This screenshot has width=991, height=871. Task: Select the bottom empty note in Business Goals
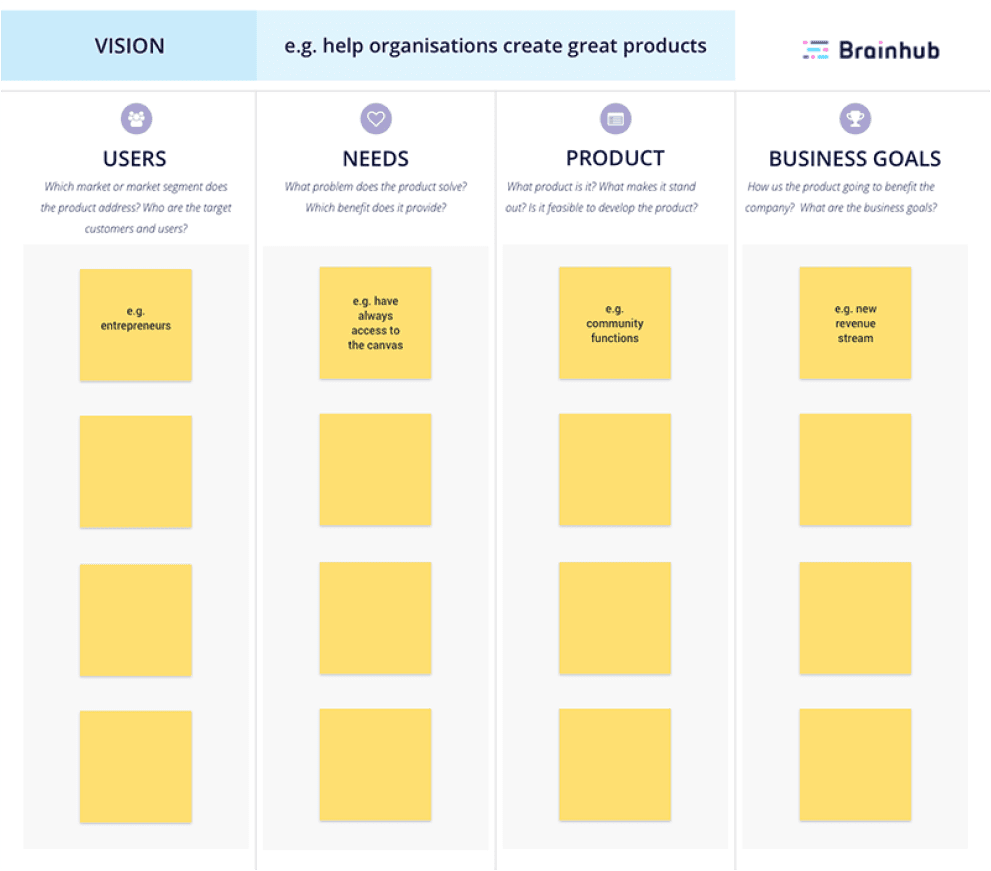855,765
